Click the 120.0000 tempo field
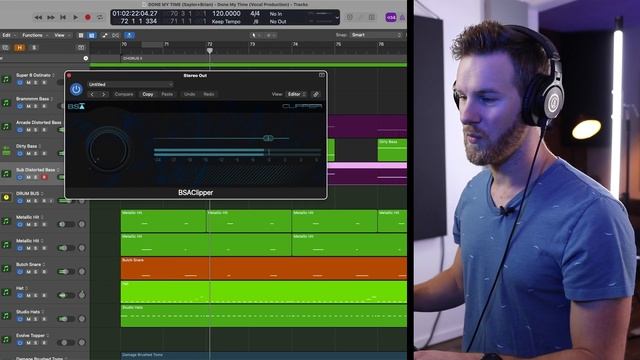The height and width of the screenshot is (360, 640). 226,14
